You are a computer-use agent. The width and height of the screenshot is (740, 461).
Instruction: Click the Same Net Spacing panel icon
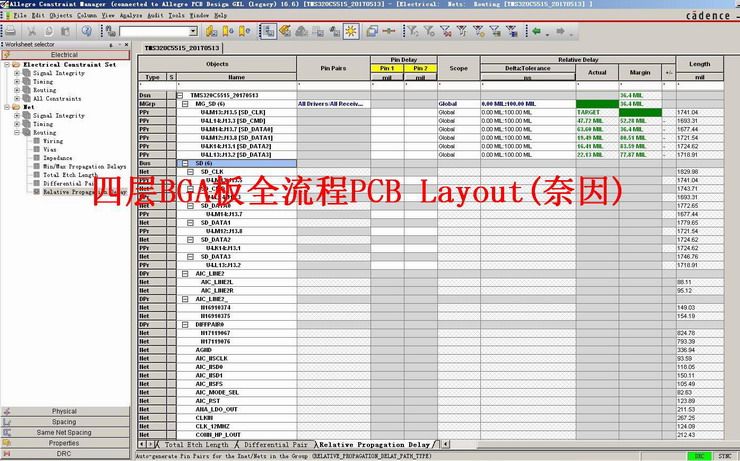pos(7,433)
